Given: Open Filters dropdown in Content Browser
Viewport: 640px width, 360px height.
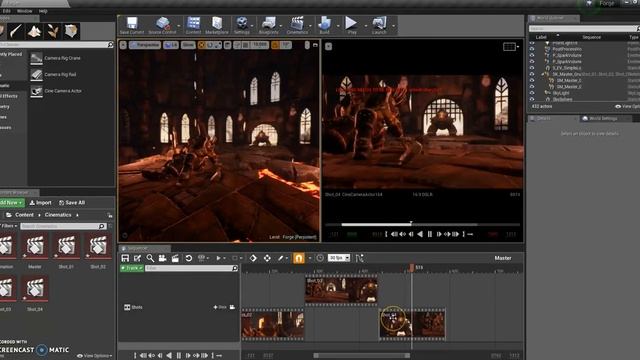Looking at the screenshot, I should click(8, 226).
